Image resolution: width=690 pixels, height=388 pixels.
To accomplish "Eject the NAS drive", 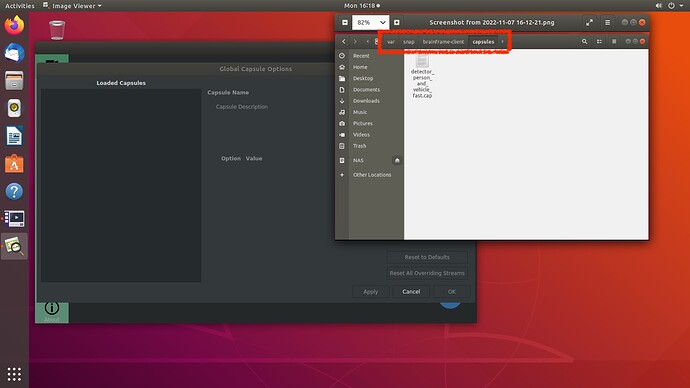I will tap(397, 160).
